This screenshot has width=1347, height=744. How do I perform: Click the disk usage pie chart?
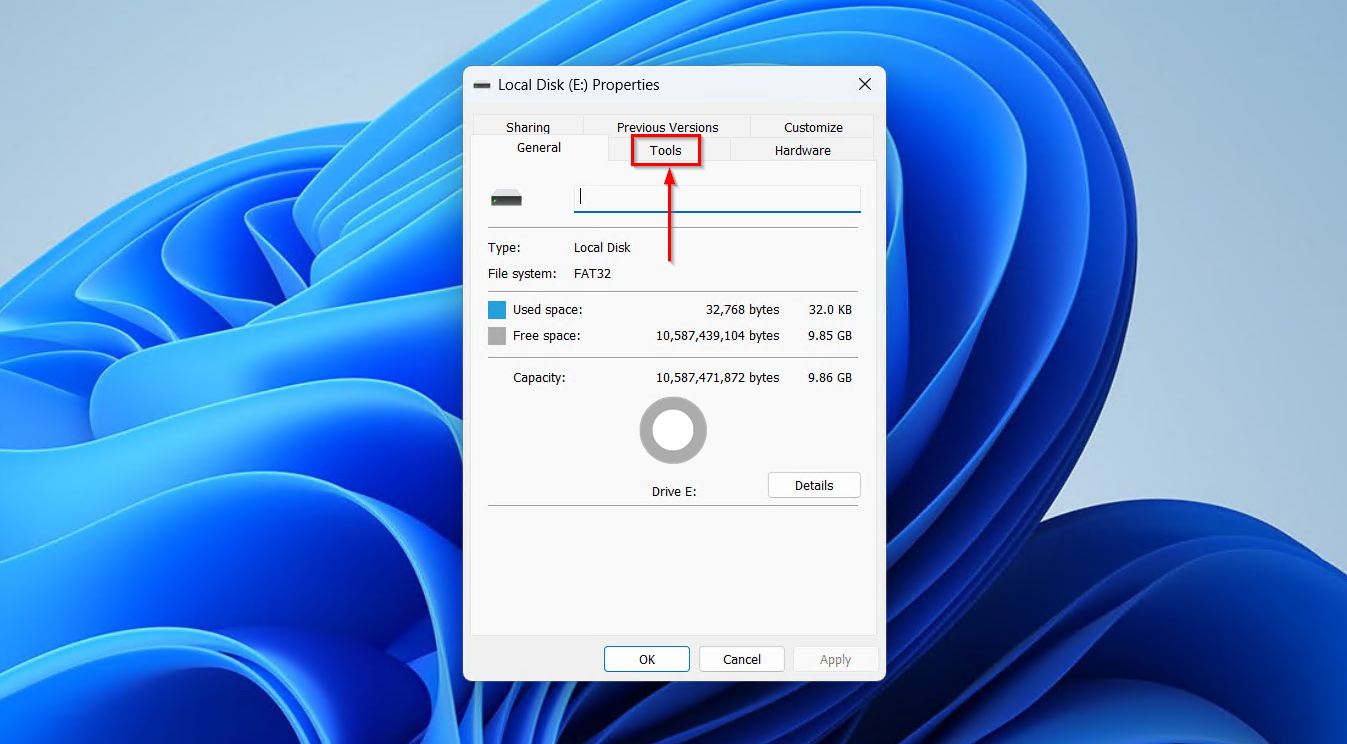pyautogui.click(x=672, y=430)
